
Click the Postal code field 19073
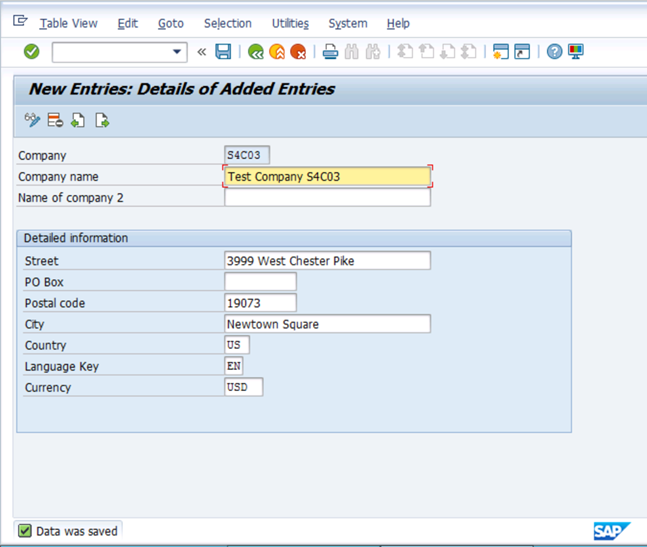[x=260, y=303]
